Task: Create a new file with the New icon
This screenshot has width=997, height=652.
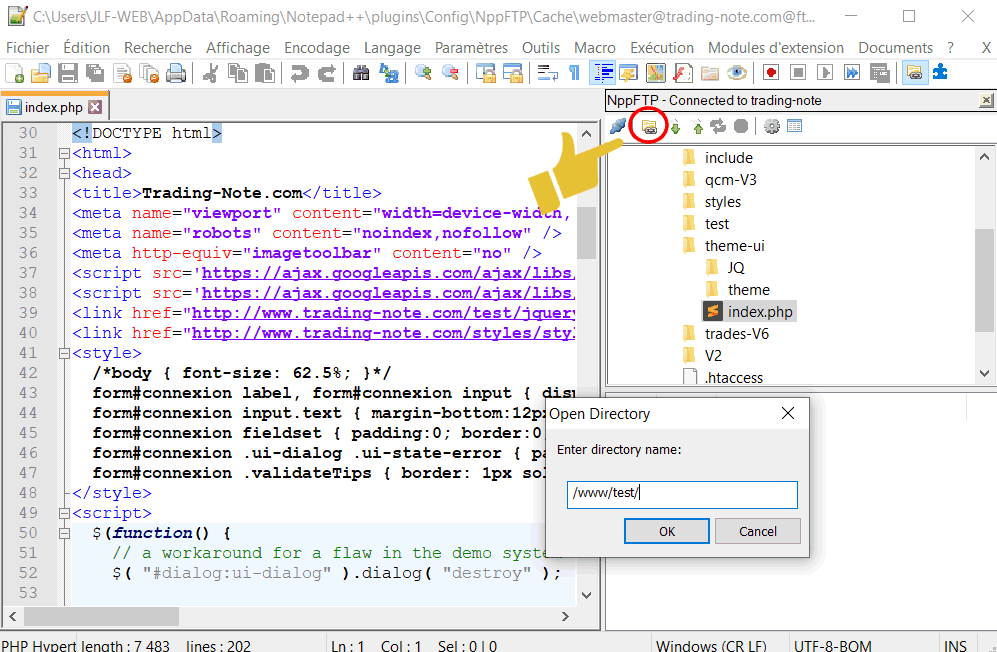Action: pos(14,73)
